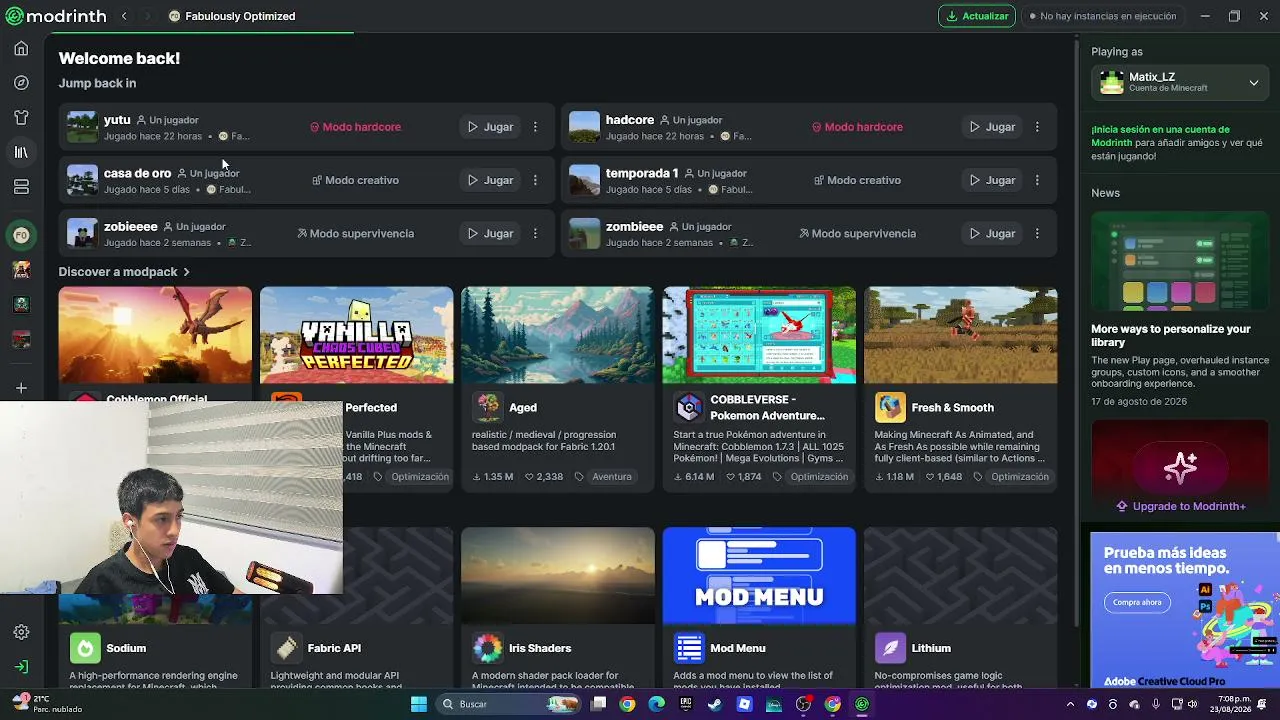Click Optimización tag on Fresh & Smooth card

tap(1020, 477)
